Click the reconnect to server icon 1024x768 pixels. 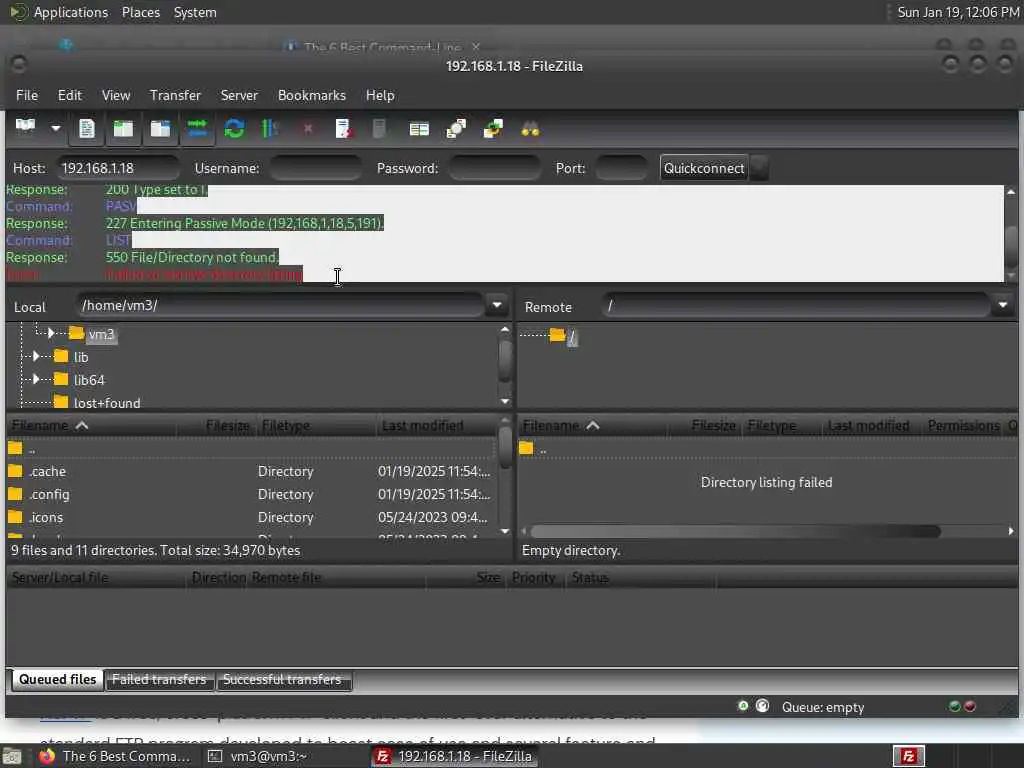point(379,128)
